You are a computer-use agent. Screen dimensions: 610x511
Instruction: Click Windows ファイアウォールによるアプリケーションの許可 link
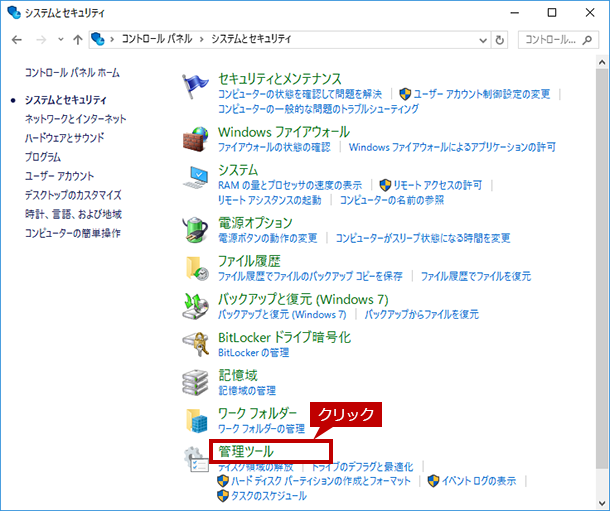tap(452, 147)
